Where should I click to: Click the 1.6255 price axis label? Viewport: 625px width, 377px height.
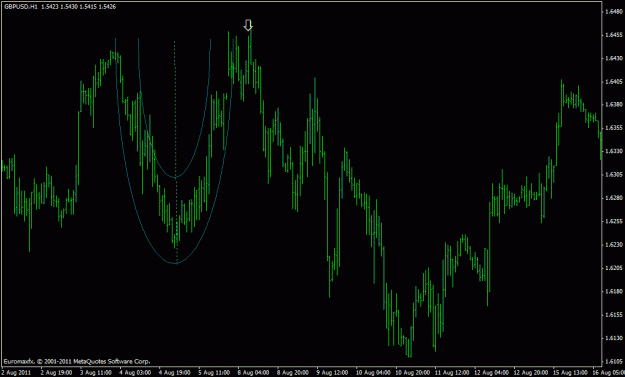coord(614,221)
